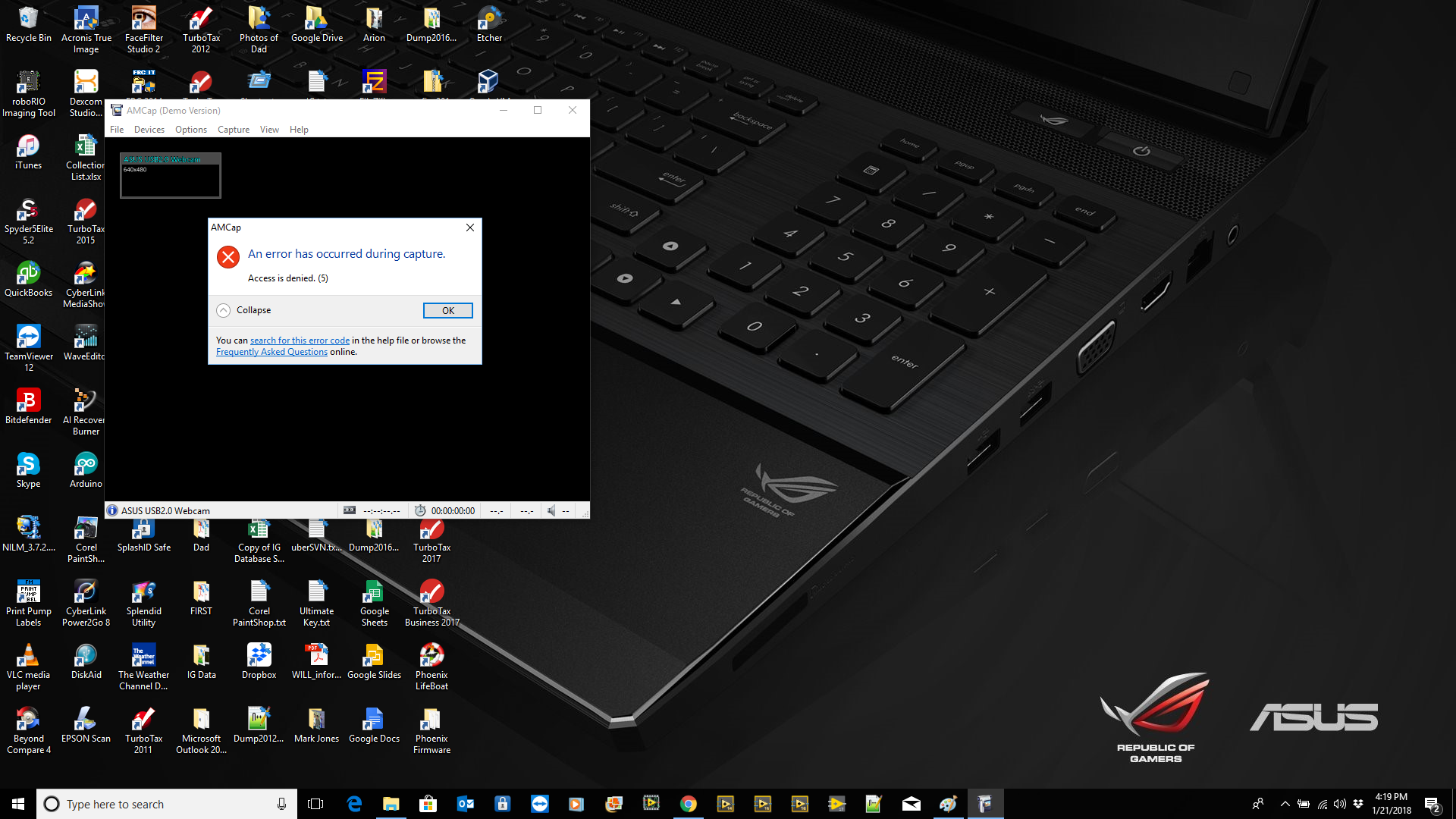The width and height of the screenshot is (1456, 819).
Task: Open the File menu in AMCap
Action: pos(117,130)
